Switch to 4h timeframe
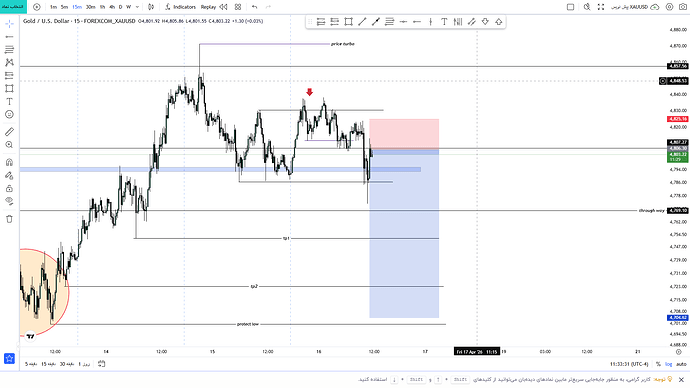690x388 pixels. pos(112,7)
